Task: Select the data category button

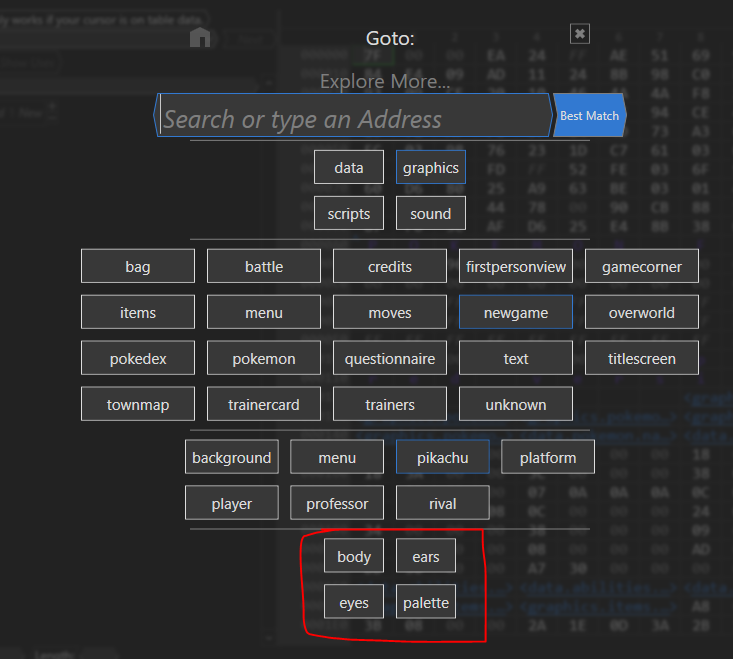Action: pyautogui.click(x=349, y=167)
